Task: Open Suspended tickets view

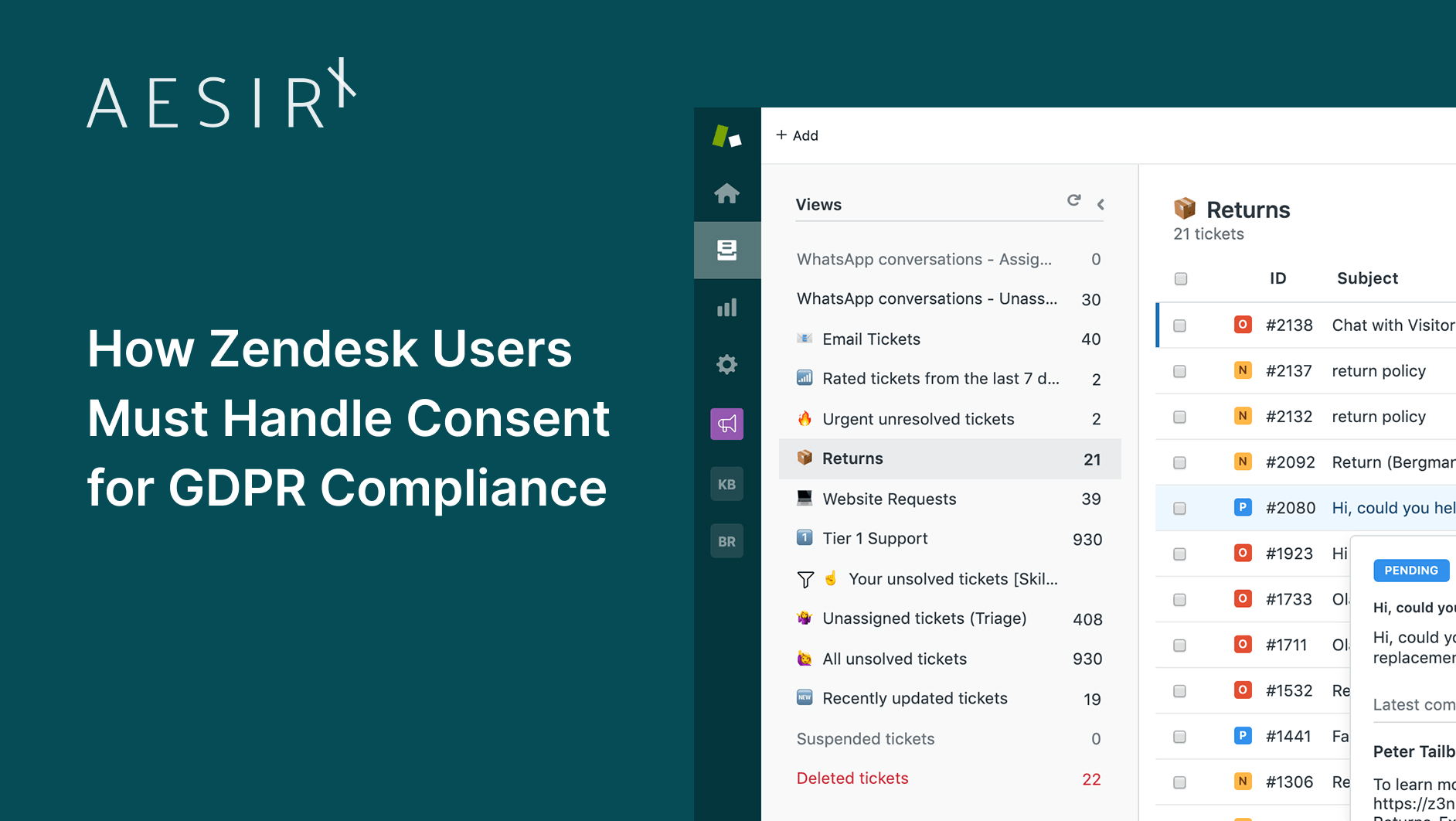Action: [x=950, y=739]
